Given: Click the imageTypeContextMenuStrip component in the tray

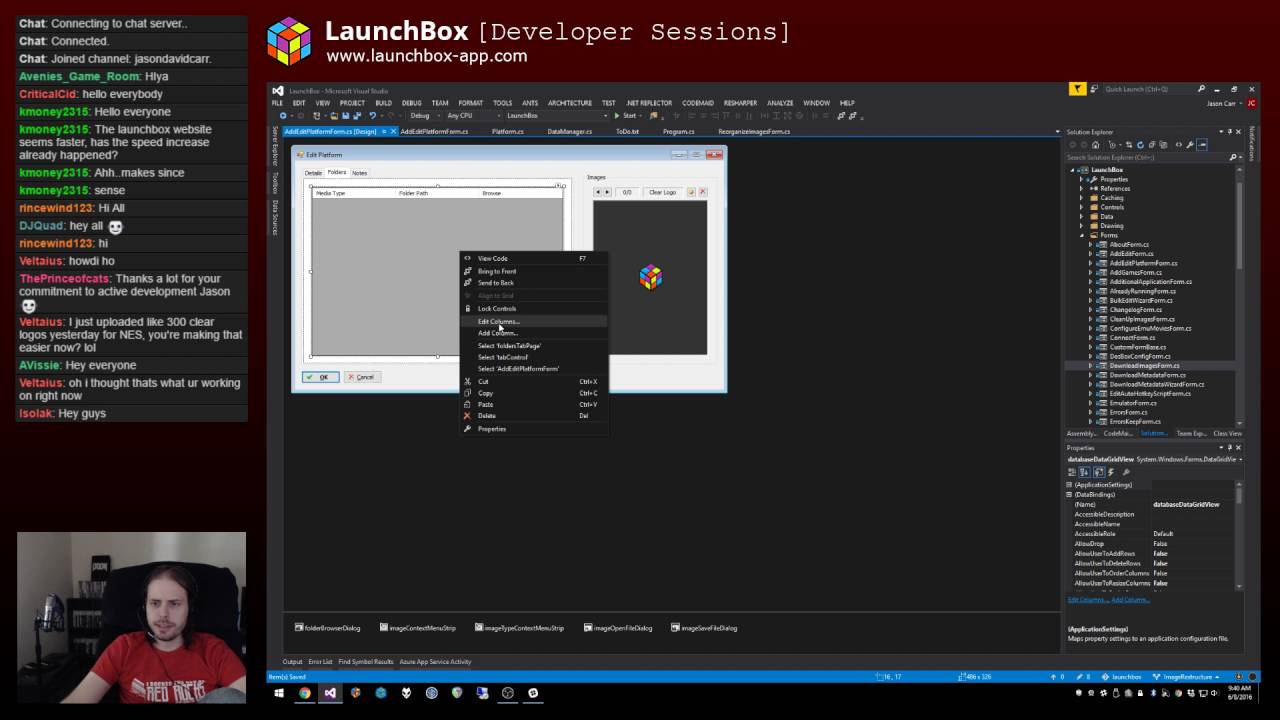Looking at the screenshot, I should tap(519, 628).
